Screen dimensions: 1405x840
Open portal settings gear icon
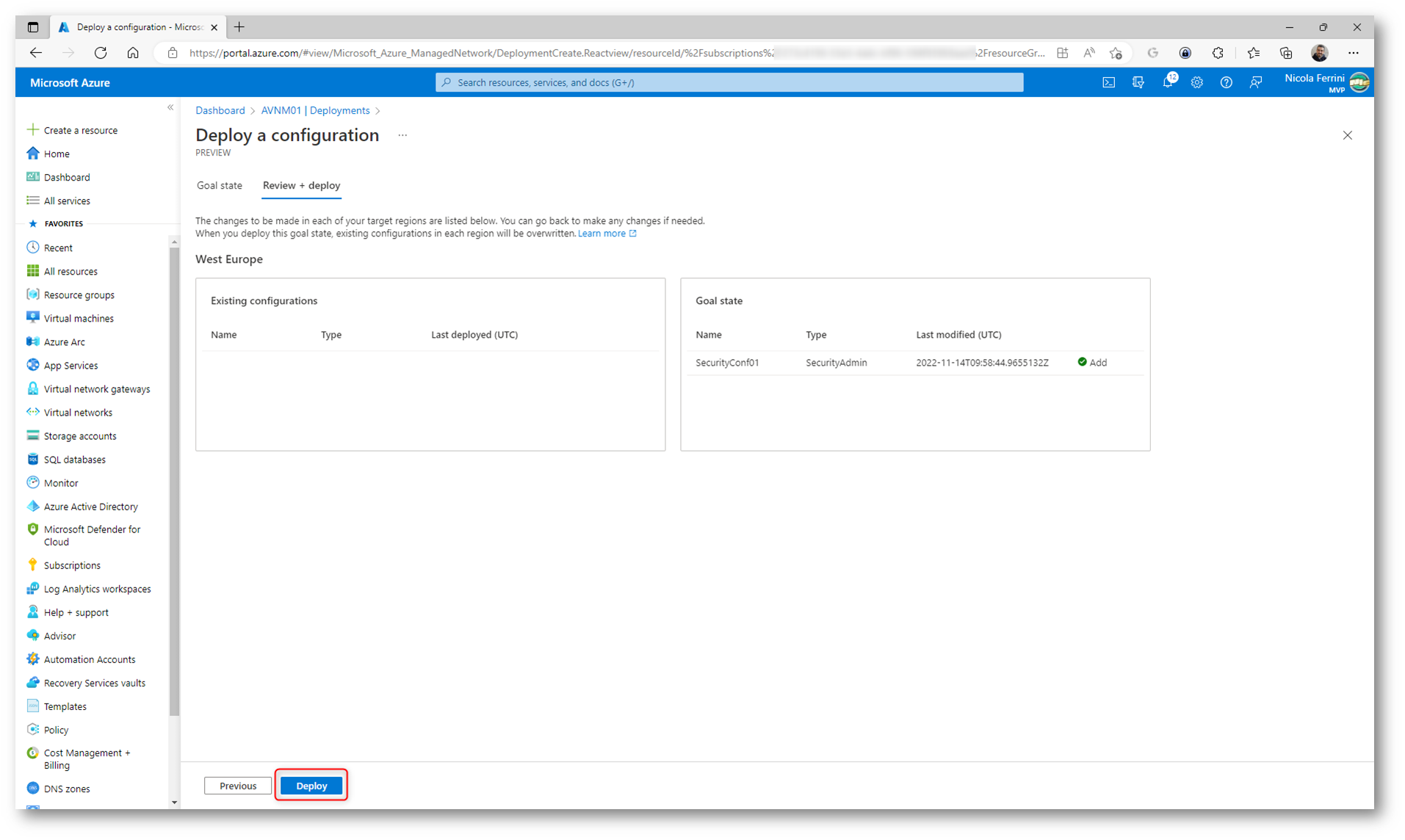click(1196, 82)
